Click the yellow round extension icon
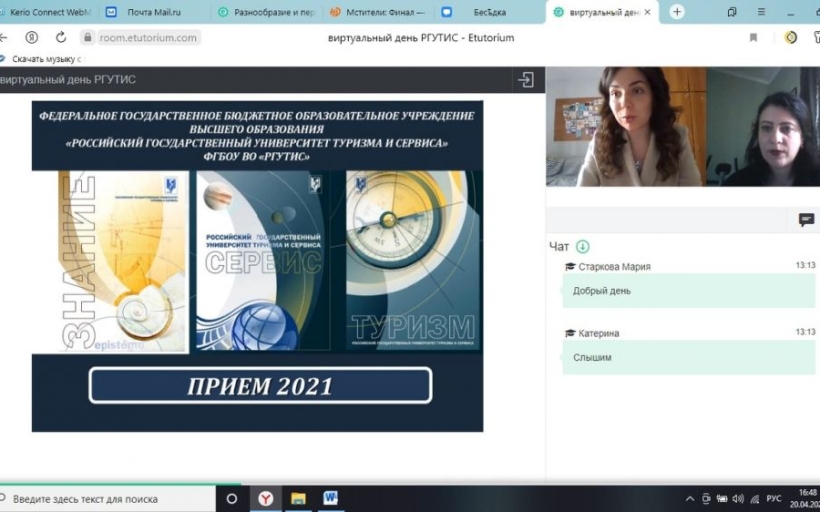 (x=791, y=38)
